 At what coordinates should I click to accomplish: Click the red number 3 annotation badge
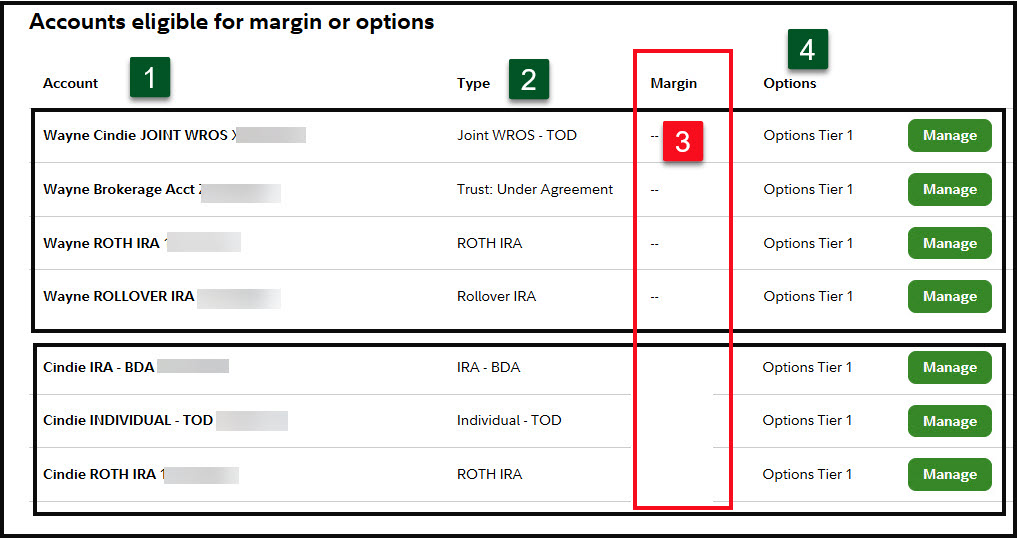(x=682, y=141)
